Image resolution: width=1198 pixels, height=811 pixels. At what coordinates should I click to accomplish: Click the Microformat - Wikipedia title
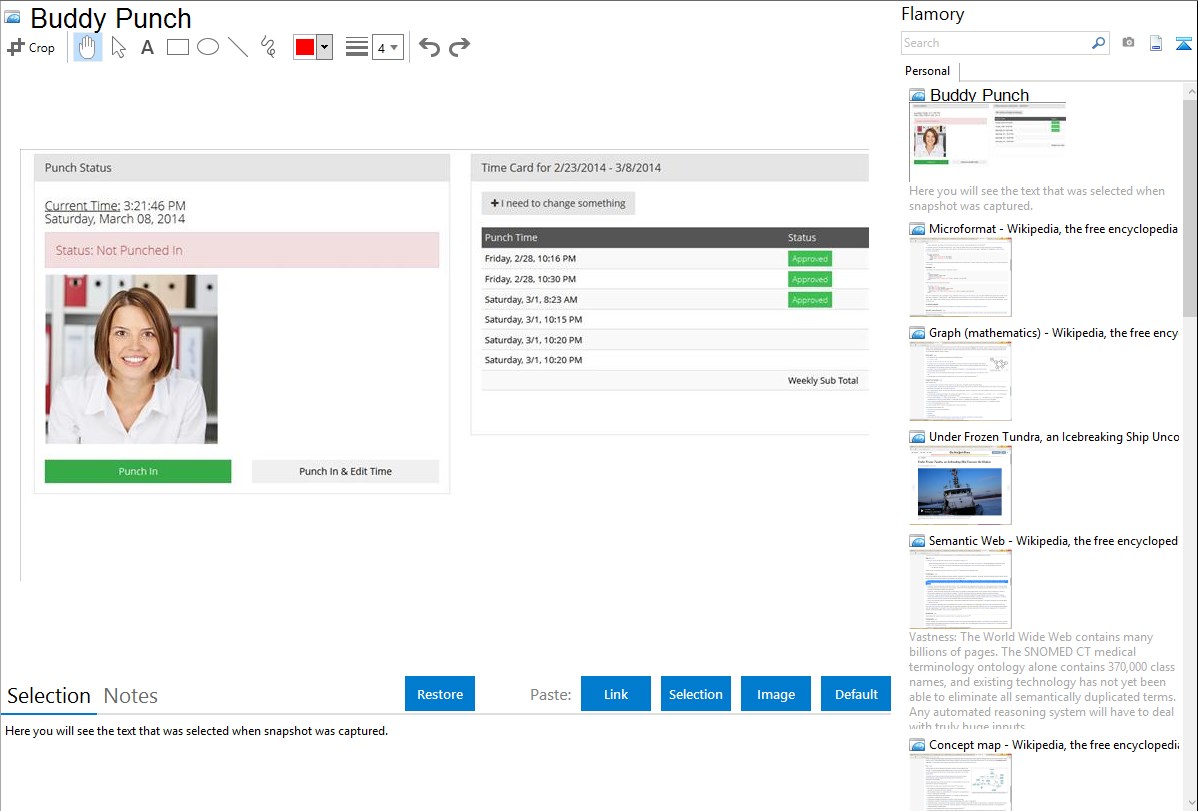click(1053, 229)
